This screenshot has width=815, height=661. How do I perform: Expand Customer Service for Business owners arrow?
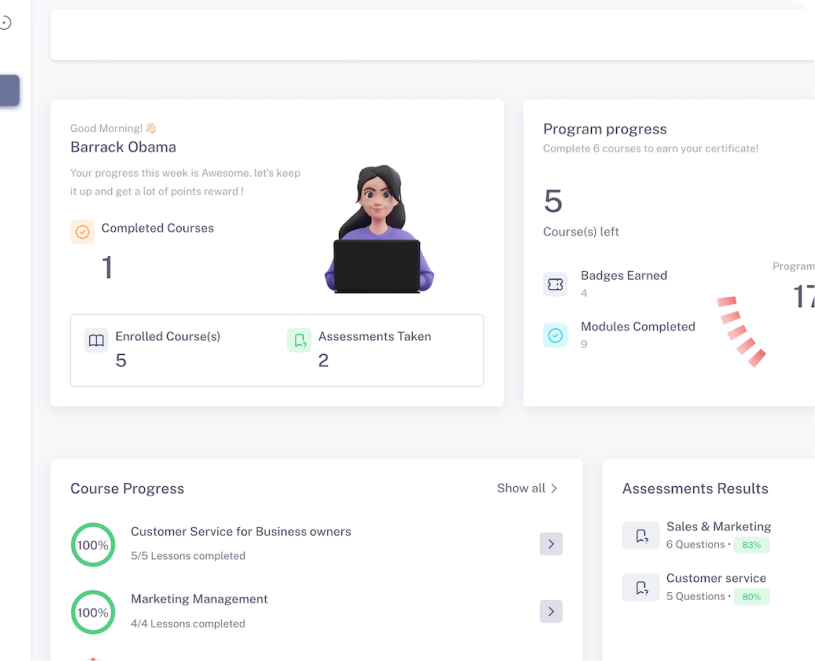coord(551,544)
